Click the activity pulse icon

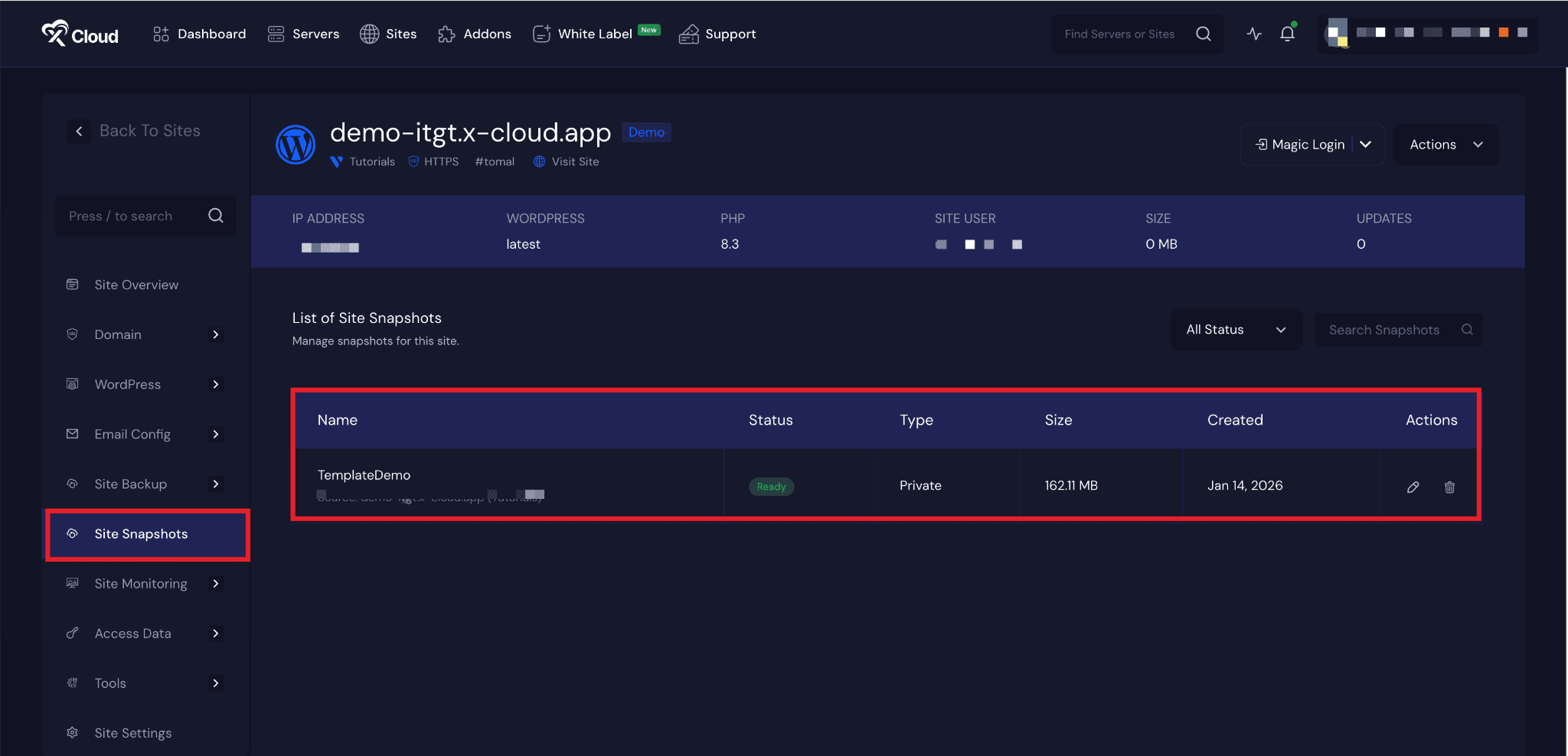(x=1253, y=34)
